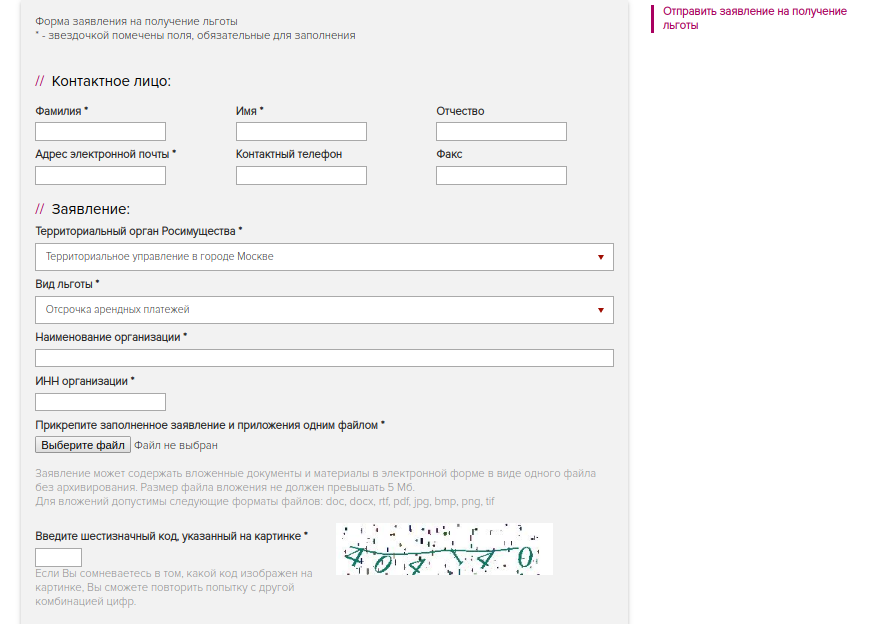
Task: Click the 'Заявление:' section heading
Action: click(x=91, y=209)
